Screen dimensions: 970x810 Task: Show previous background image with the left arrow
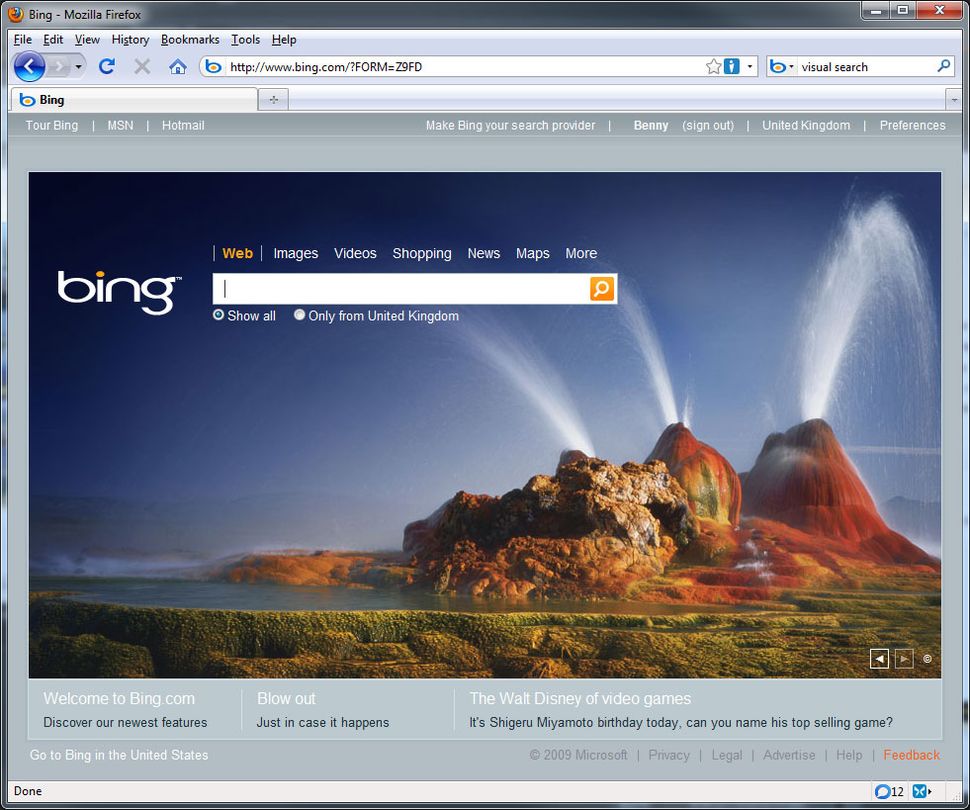pos(880,658)
